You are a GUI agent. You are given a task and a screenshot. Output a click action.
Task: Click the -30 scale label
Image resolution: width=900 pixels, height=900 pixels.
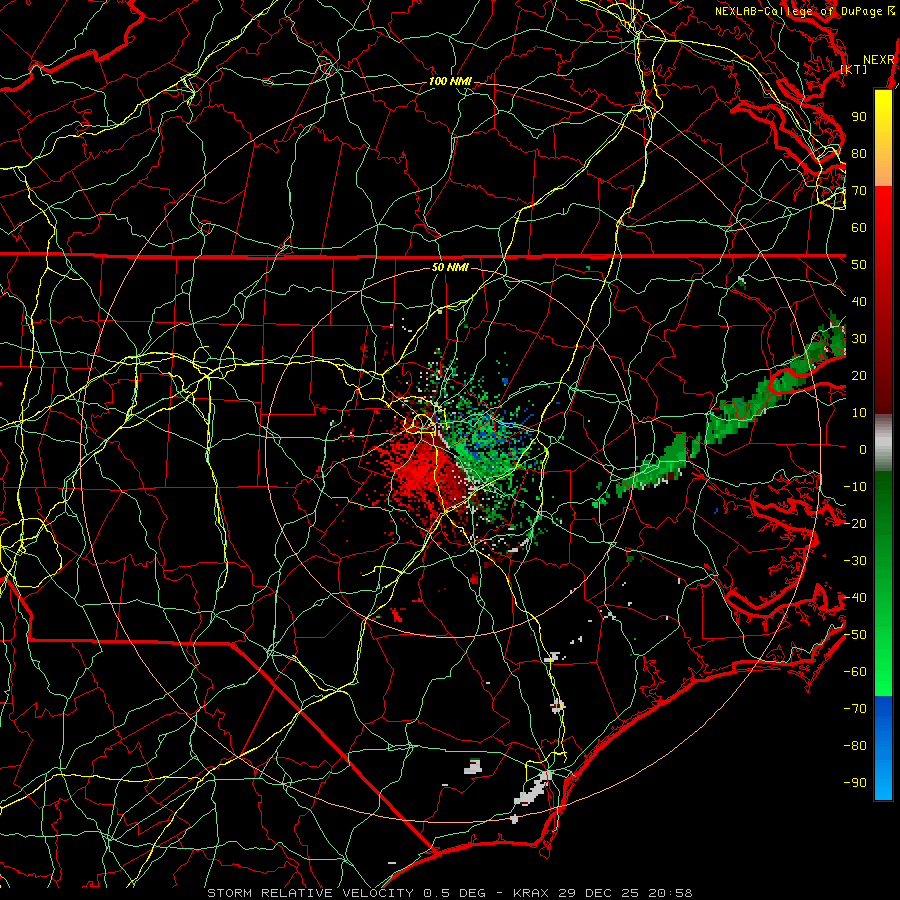(x=855, y=560)
